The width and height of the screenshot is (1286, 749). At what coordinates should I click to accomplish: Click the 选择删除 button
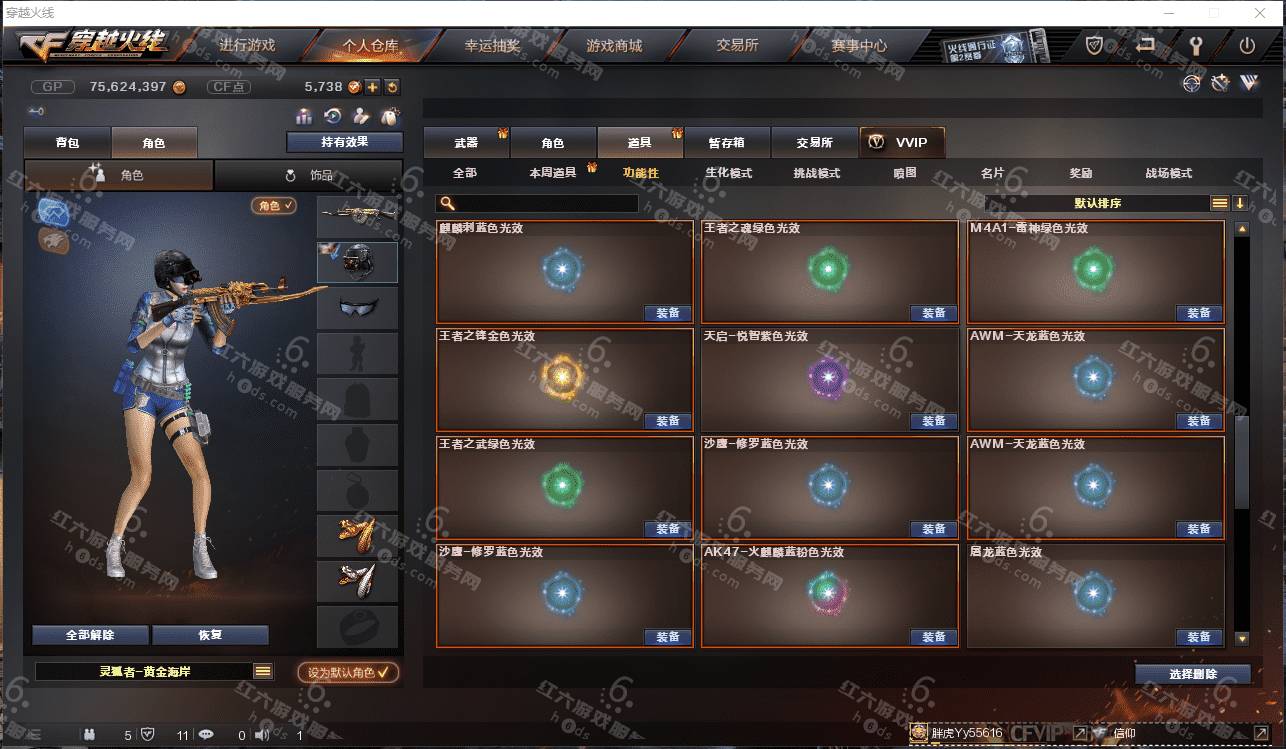point(1193,674)
